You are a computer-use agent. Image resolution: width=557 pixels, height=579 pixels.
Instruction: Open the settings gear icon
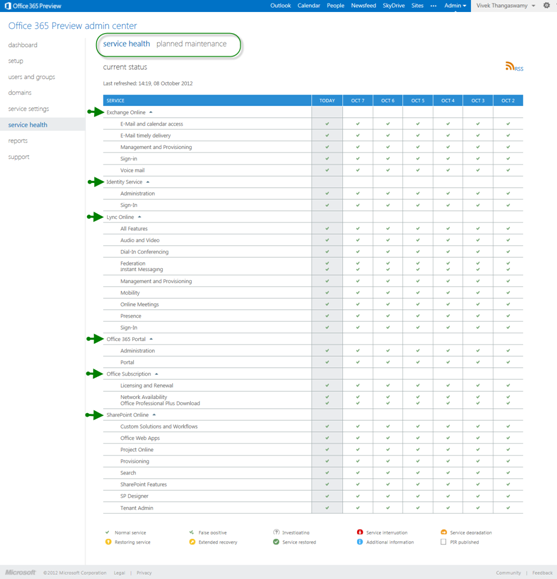pos(547,6)
